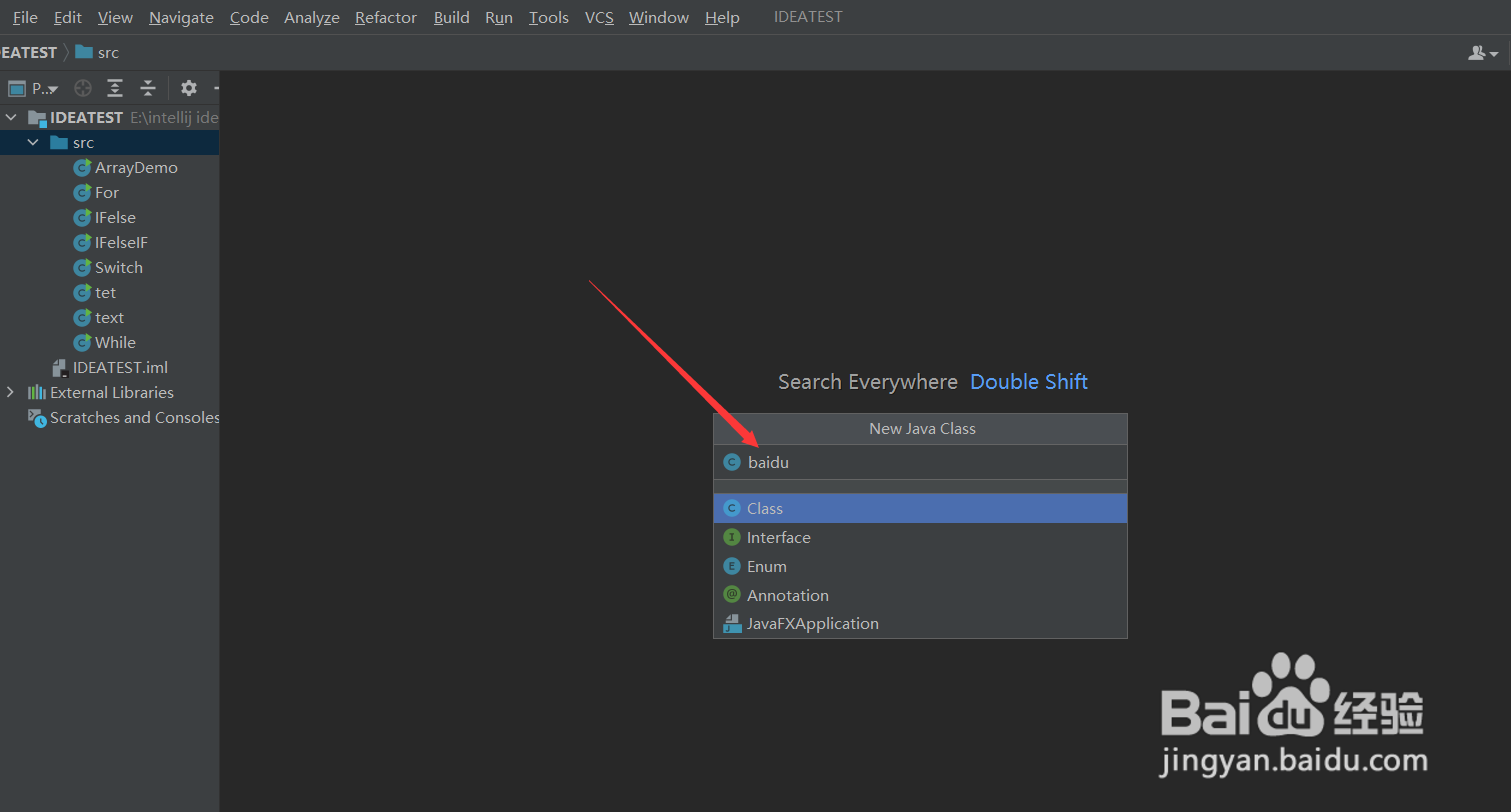This screenshot has width=1511, height=812.
Task: Click the IDEATEST.iml file icon
Action: pos(60,368)
